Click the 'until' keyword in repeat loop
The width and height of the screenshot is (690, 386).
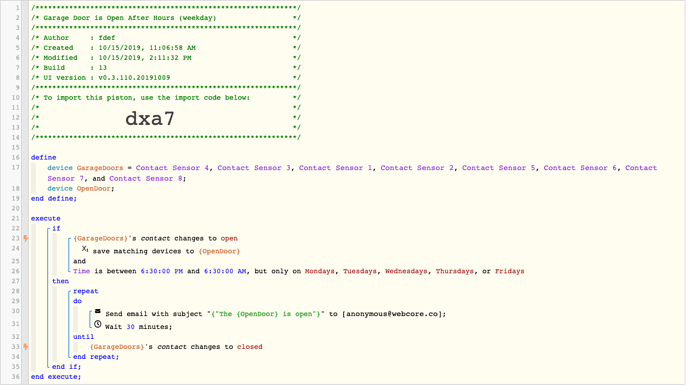(84, 336)
